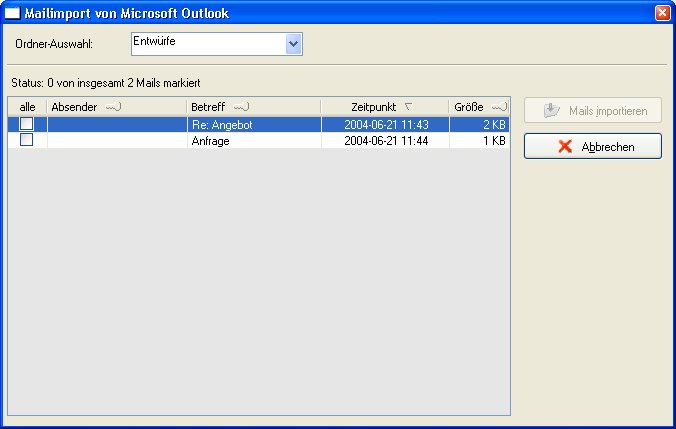Tick the checkbox for Anfrage mail

tap(26, 140)
